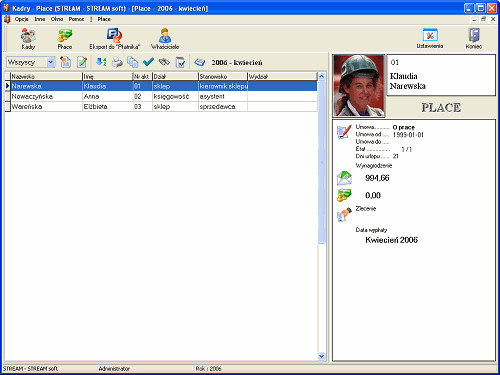Click the Elżbieta first name cell

pyautogui.click(x=107, y=107)
